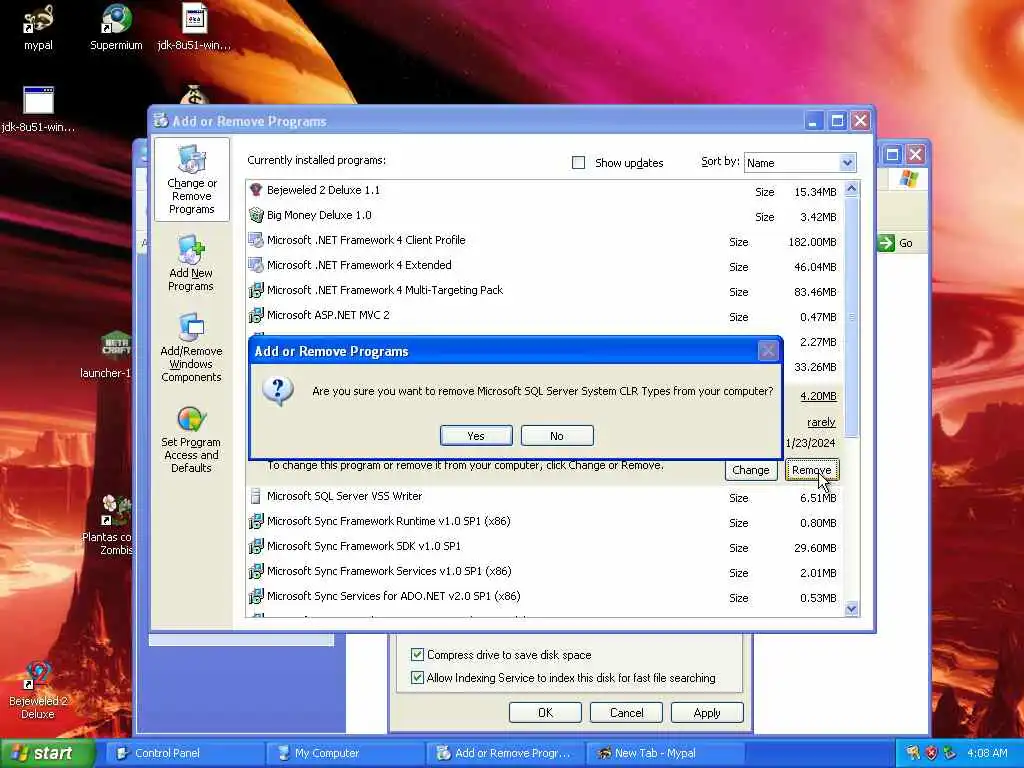Click OK in the disk properties dialog

545,712
